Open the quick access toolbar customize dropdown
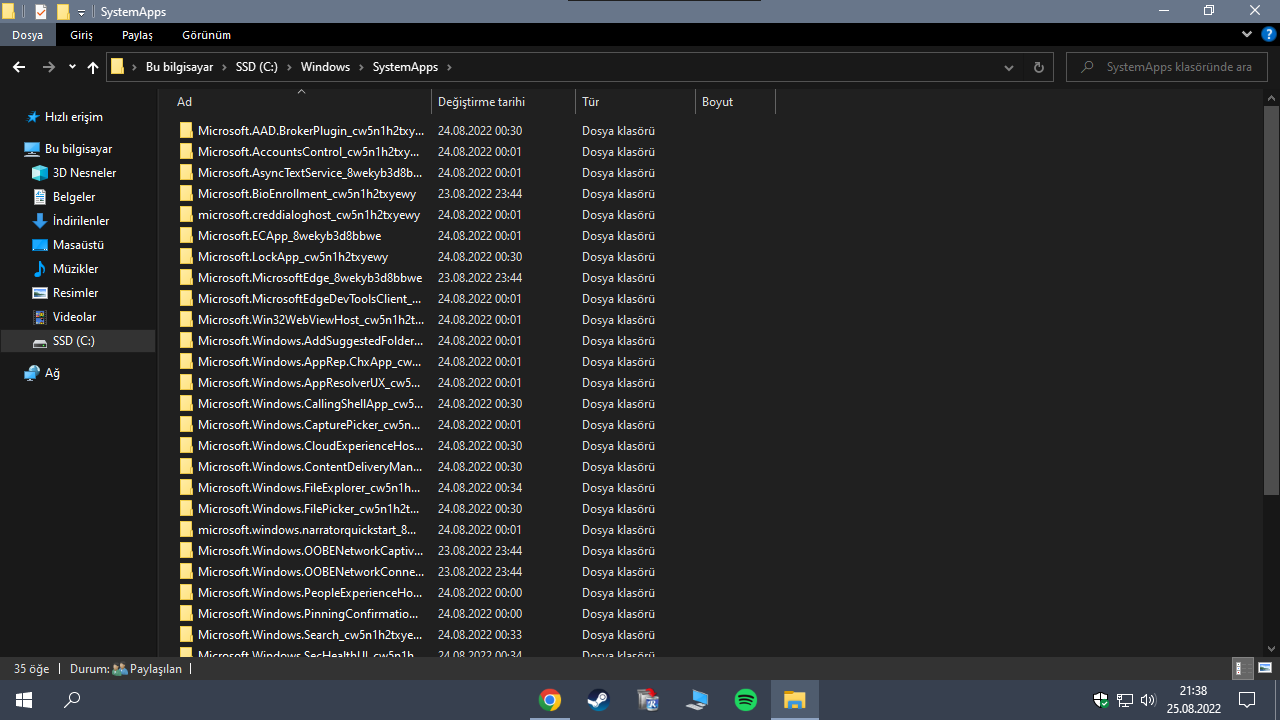1280x720 pixels. (x=82, y=12)
